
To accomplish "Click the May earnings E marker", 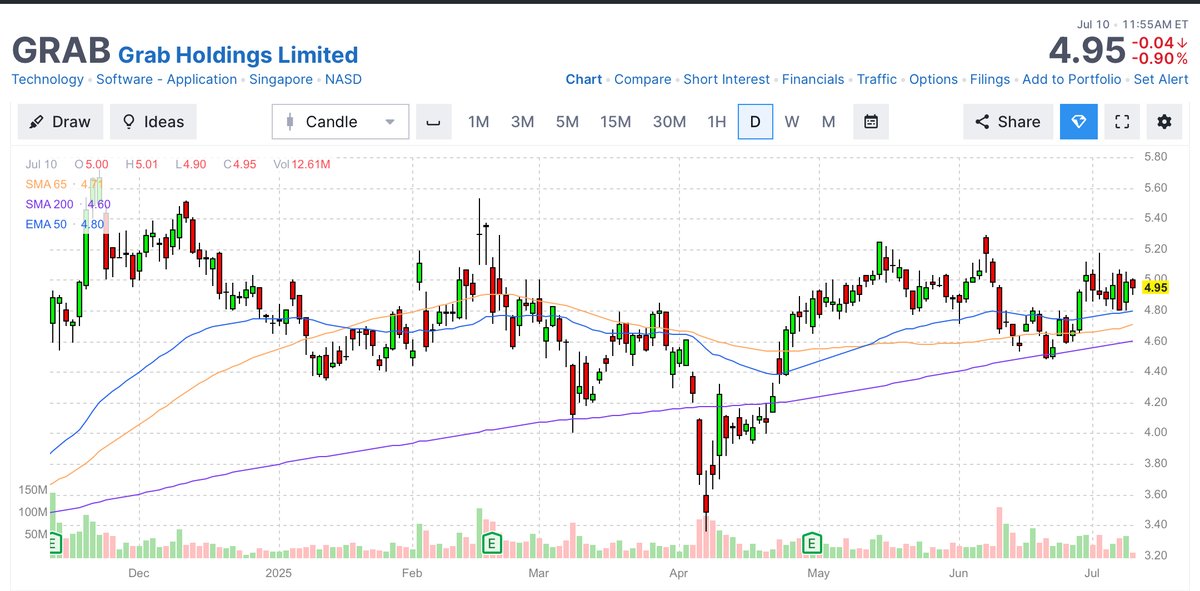I will click(x=812, y=543).
